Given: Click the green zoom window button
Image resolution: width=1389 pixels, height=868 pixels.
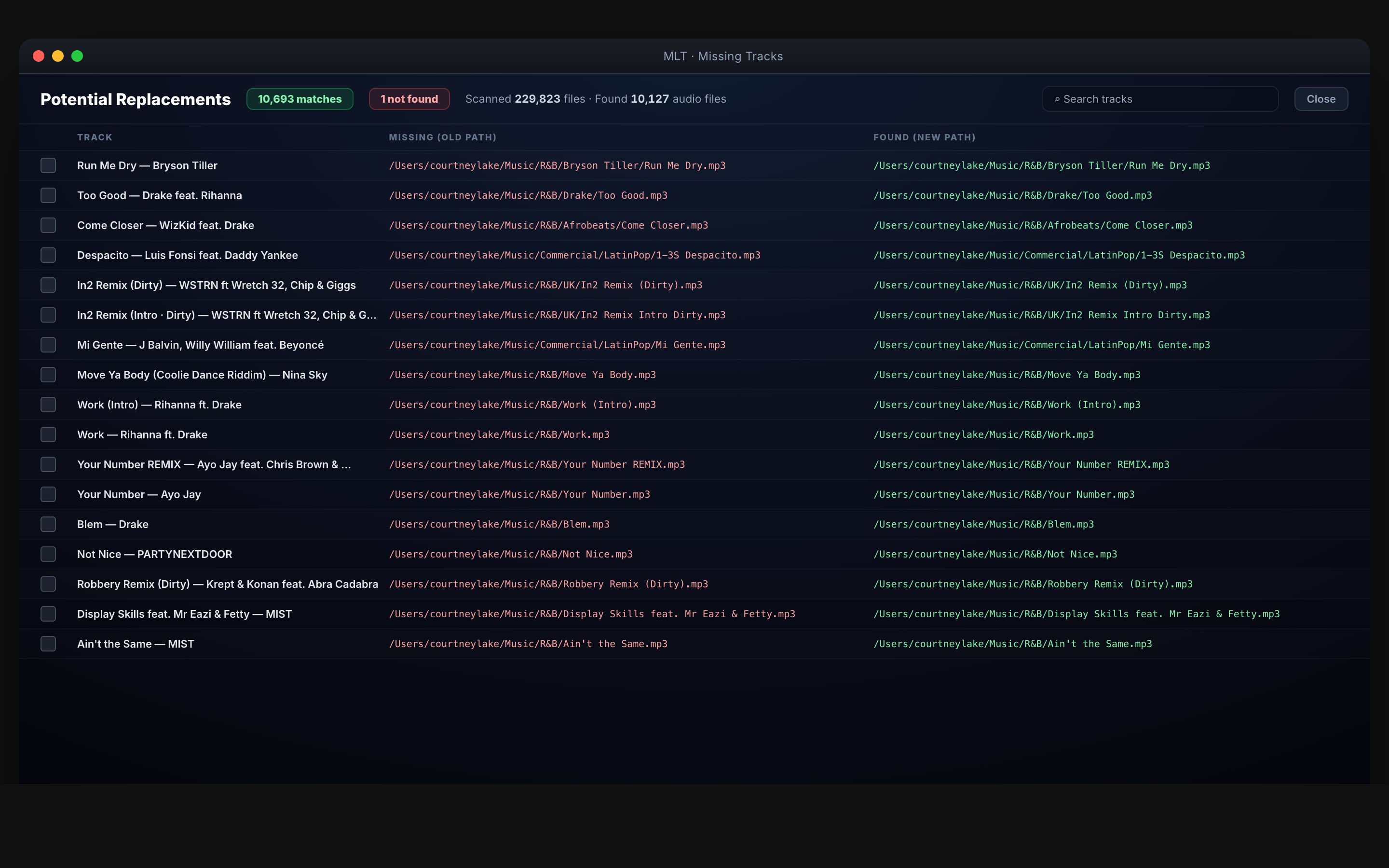Looking at the screenshot, I should tap(77, 55).
